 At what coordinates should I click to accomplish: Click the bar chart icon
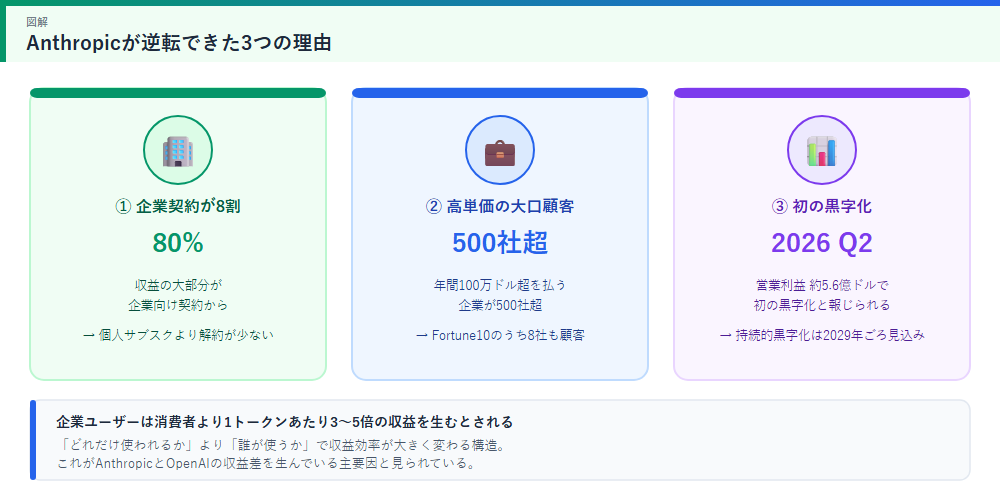[821, 151]
